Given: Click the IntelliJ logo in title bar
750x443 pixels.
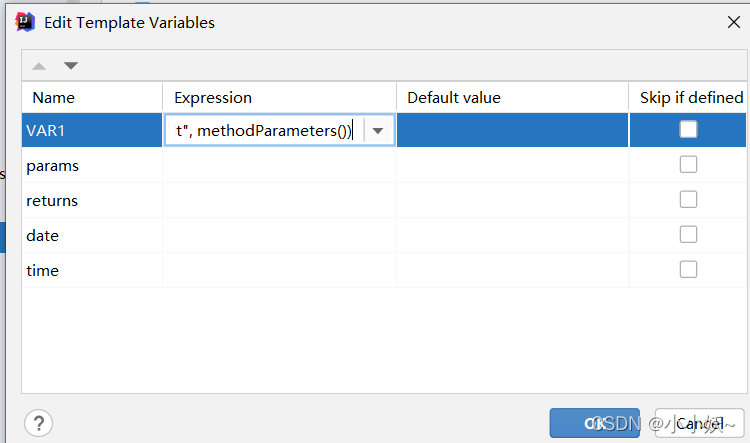Looking at the screenshot, I should (26, 22).
